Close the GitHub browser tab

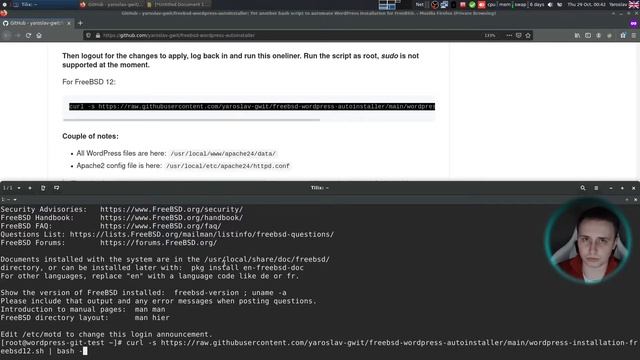tap(69, 23)
